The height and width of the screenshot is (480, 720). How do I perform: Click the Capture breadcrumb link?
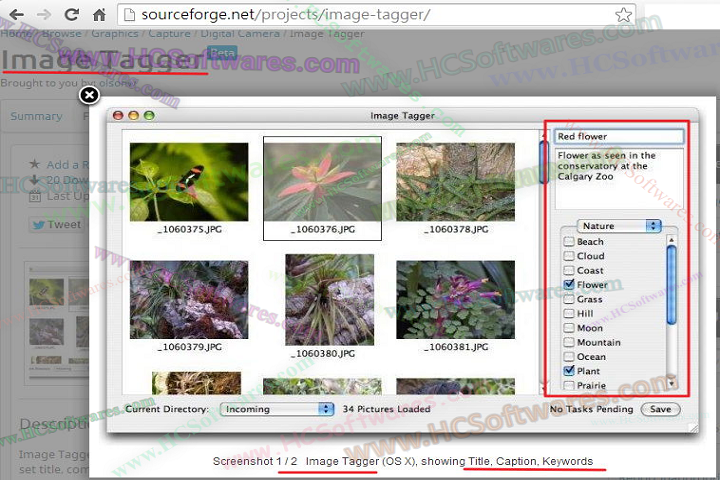169,34
